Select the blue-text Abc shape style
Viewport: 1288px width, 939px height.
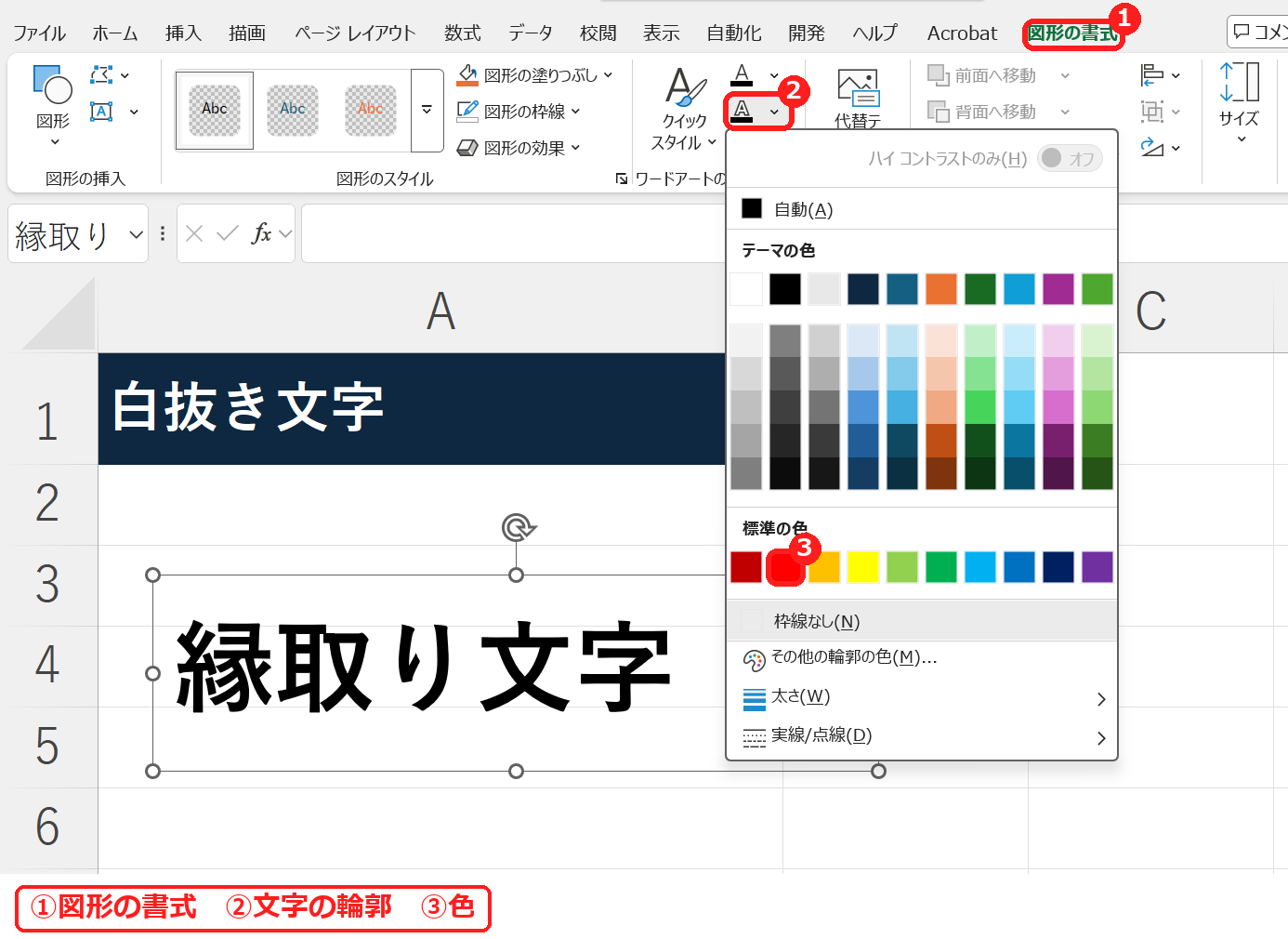tap(293, 111)
